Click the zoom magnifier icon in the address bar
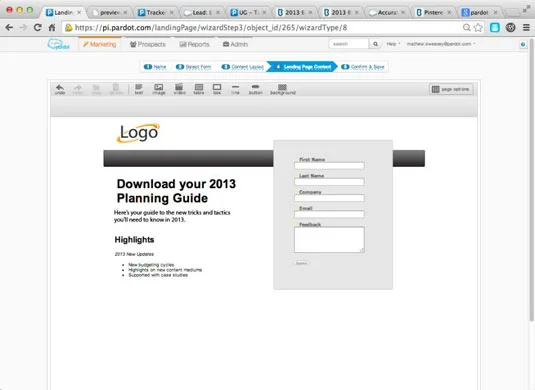This screenshot has height=390, width=535. (x=466, y=28)
